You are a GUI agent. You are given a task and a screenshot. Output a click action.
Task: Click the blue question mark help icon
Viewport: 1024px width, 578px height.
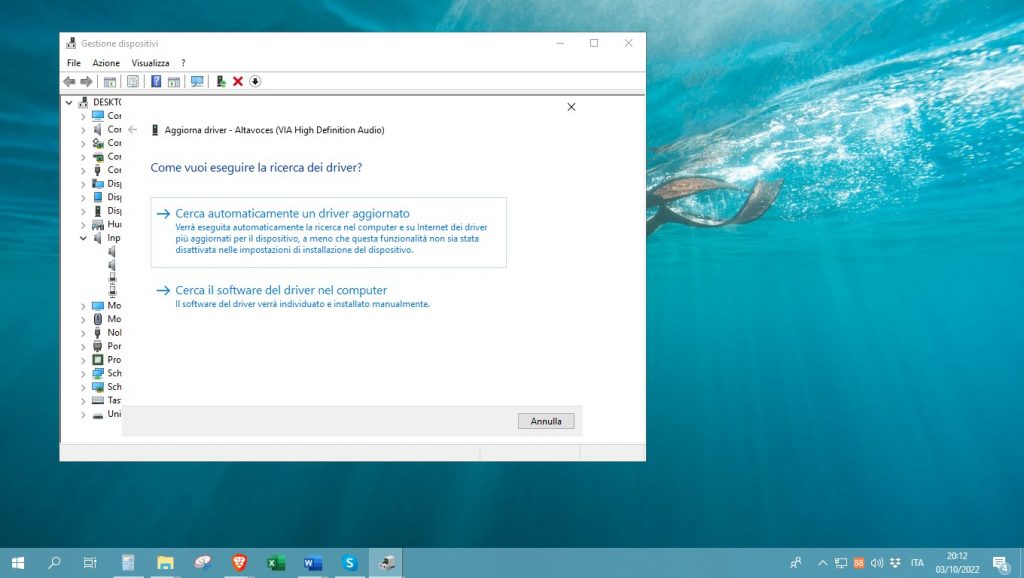[x=156, y=81]
